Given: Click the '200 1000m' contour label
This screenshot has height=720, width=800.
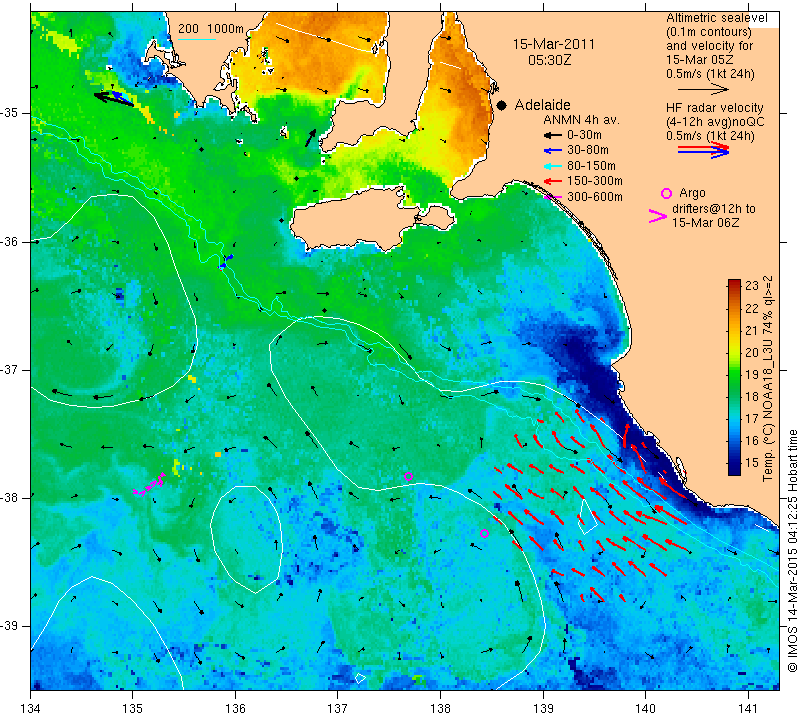Looking at the screenshot, I should click(x=211, y=29).
